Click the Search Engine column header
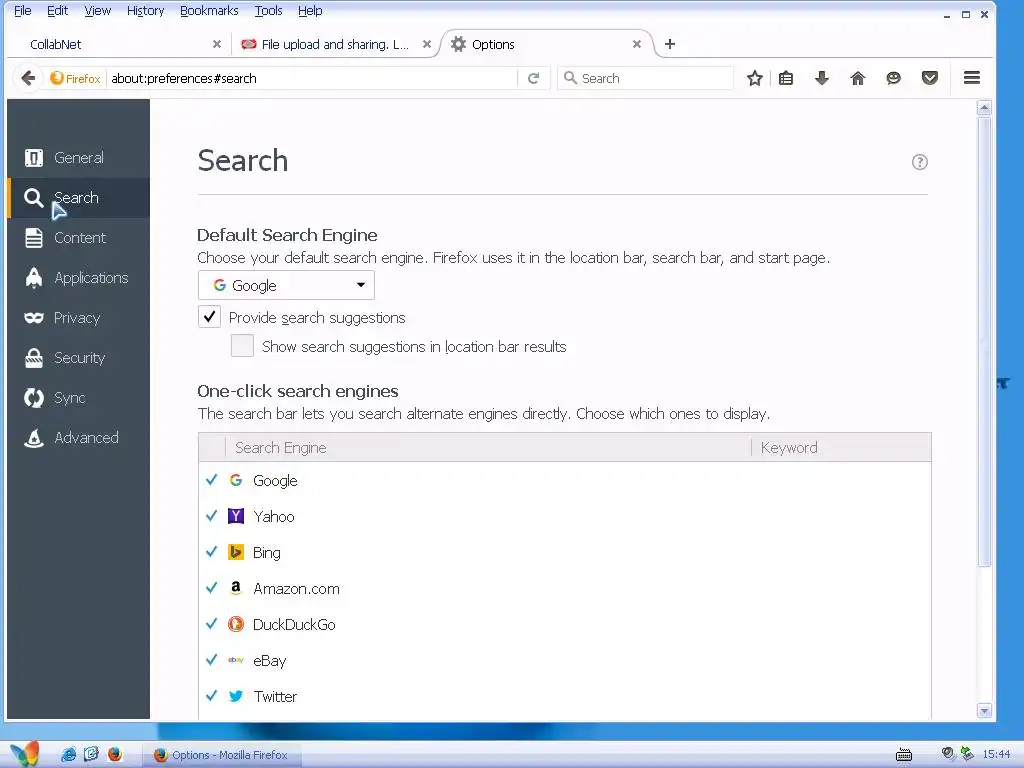 (488, 447)
